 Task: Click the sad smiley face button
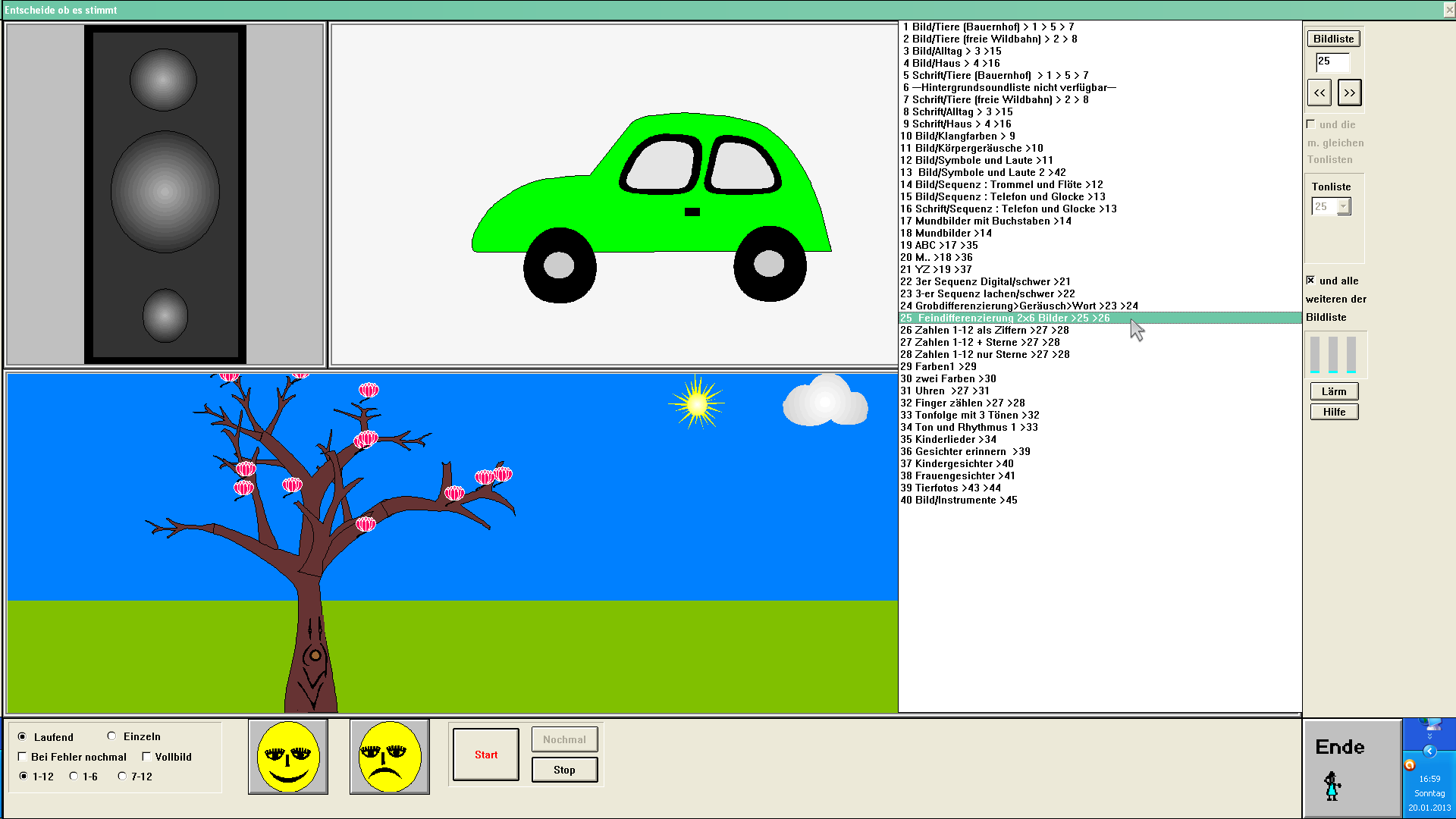pos(389,756)
